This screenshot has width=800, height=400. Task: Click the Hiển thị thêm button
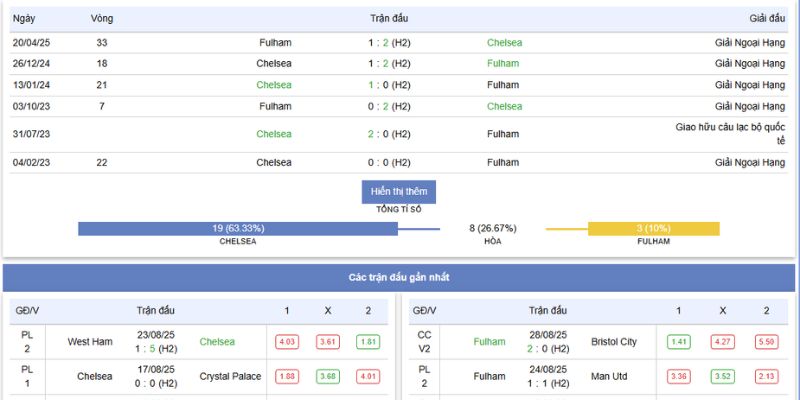(x=398, y=191)
